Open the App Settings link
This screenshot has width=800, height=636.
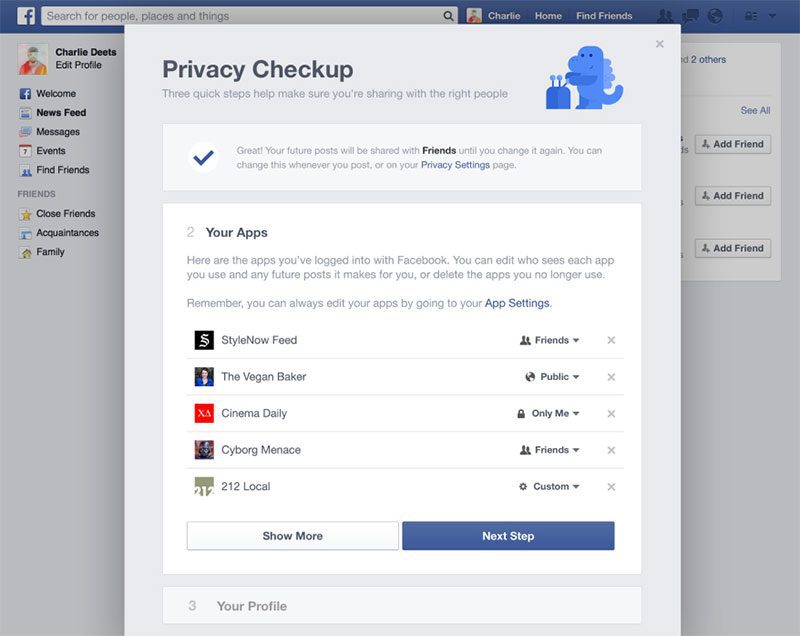(x=517, y=303)
